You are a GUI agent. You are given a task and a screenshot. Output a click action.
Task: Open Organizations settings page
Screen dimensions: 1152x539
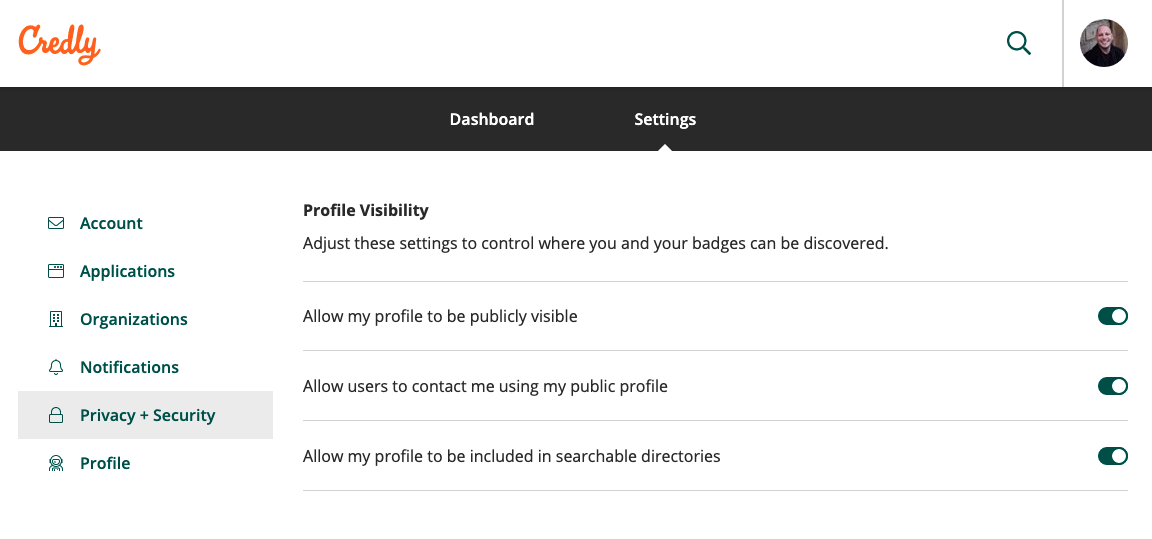click(134, 319)
